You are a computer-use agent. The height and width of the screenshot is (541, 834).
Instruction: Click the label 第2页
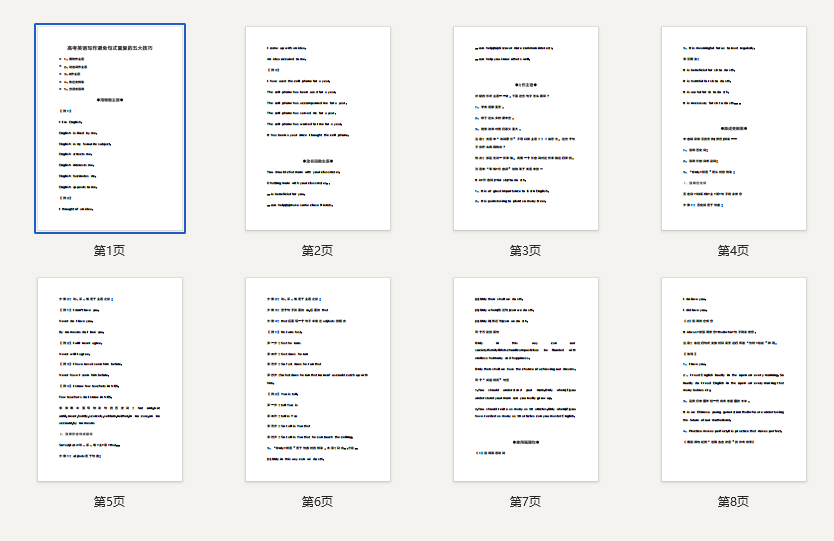tap(318, 251)
